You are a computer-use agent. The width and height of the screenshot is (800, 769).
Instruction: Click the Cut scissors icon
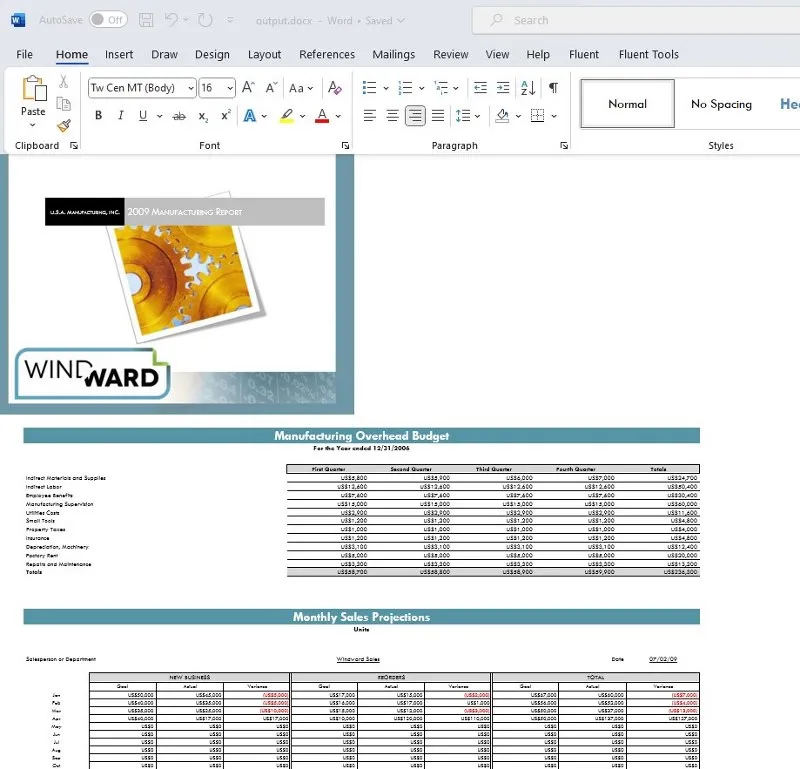click(x=64, y=81)
